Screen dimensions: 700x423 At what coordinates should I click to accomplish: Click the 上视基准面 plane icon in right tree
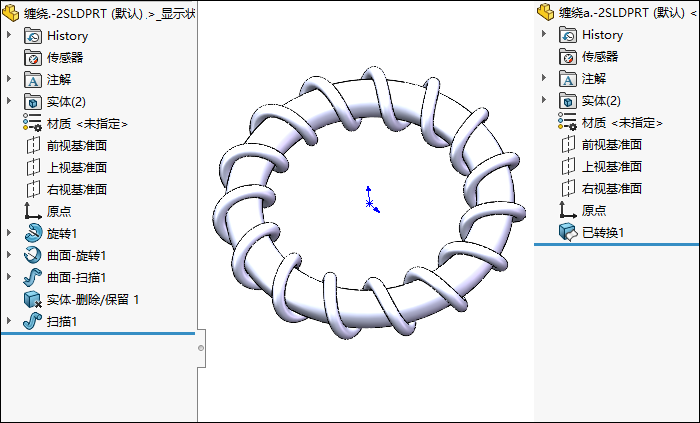tap(568, 166)
